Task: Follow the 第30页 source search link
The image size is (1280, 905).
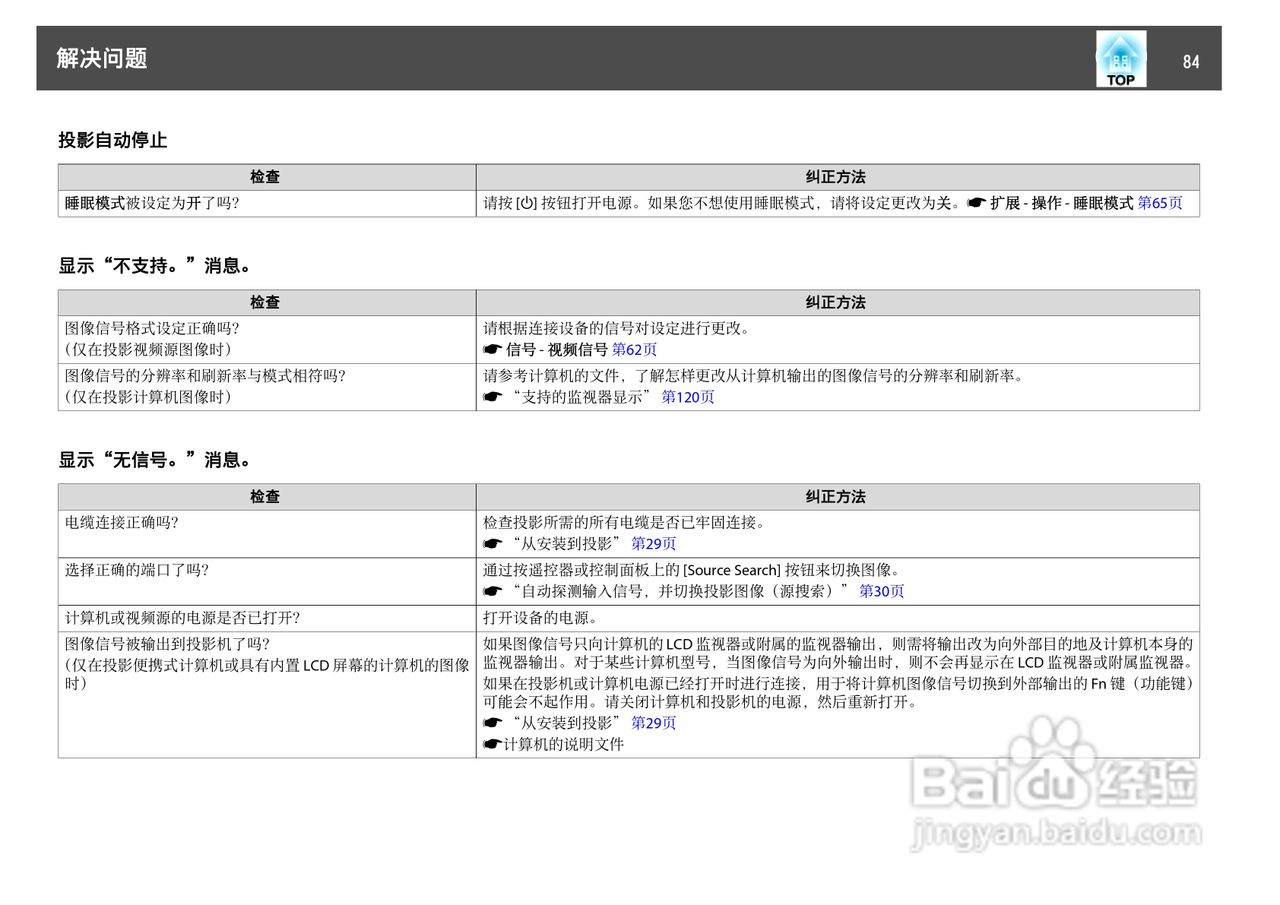Action: [881, 591]
